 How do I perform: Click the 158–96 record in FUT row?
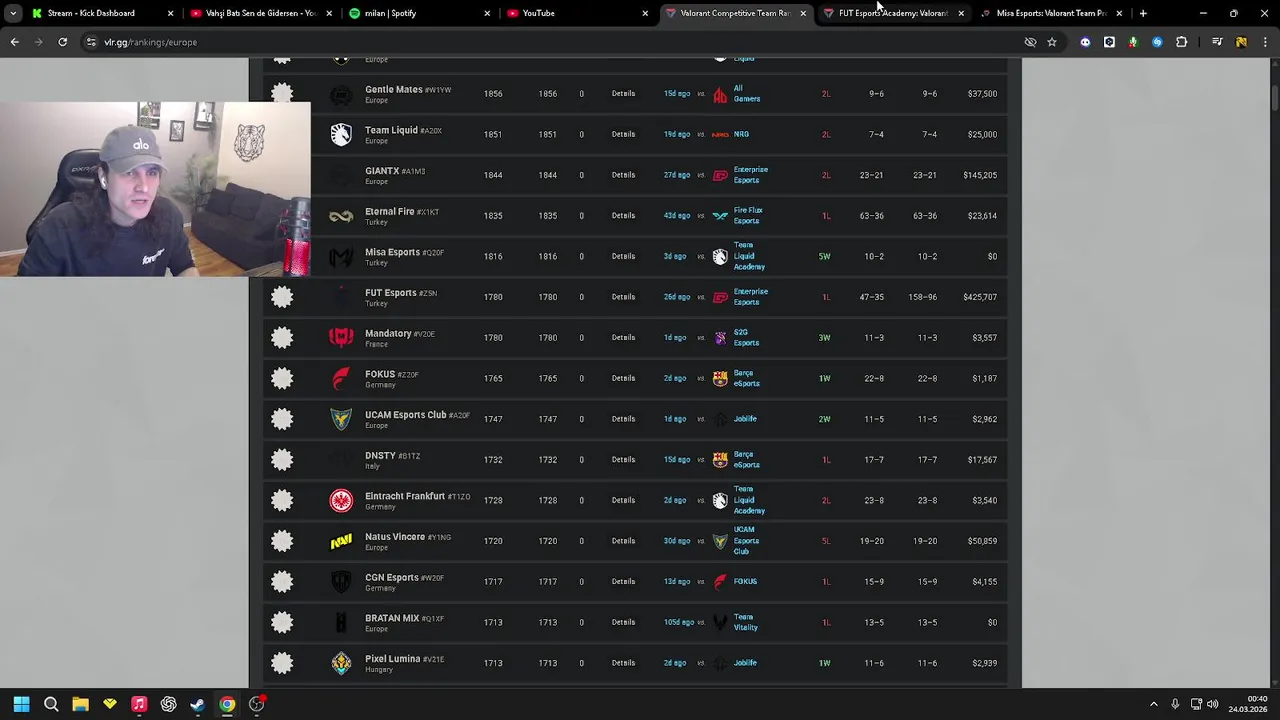coord(925,297)
